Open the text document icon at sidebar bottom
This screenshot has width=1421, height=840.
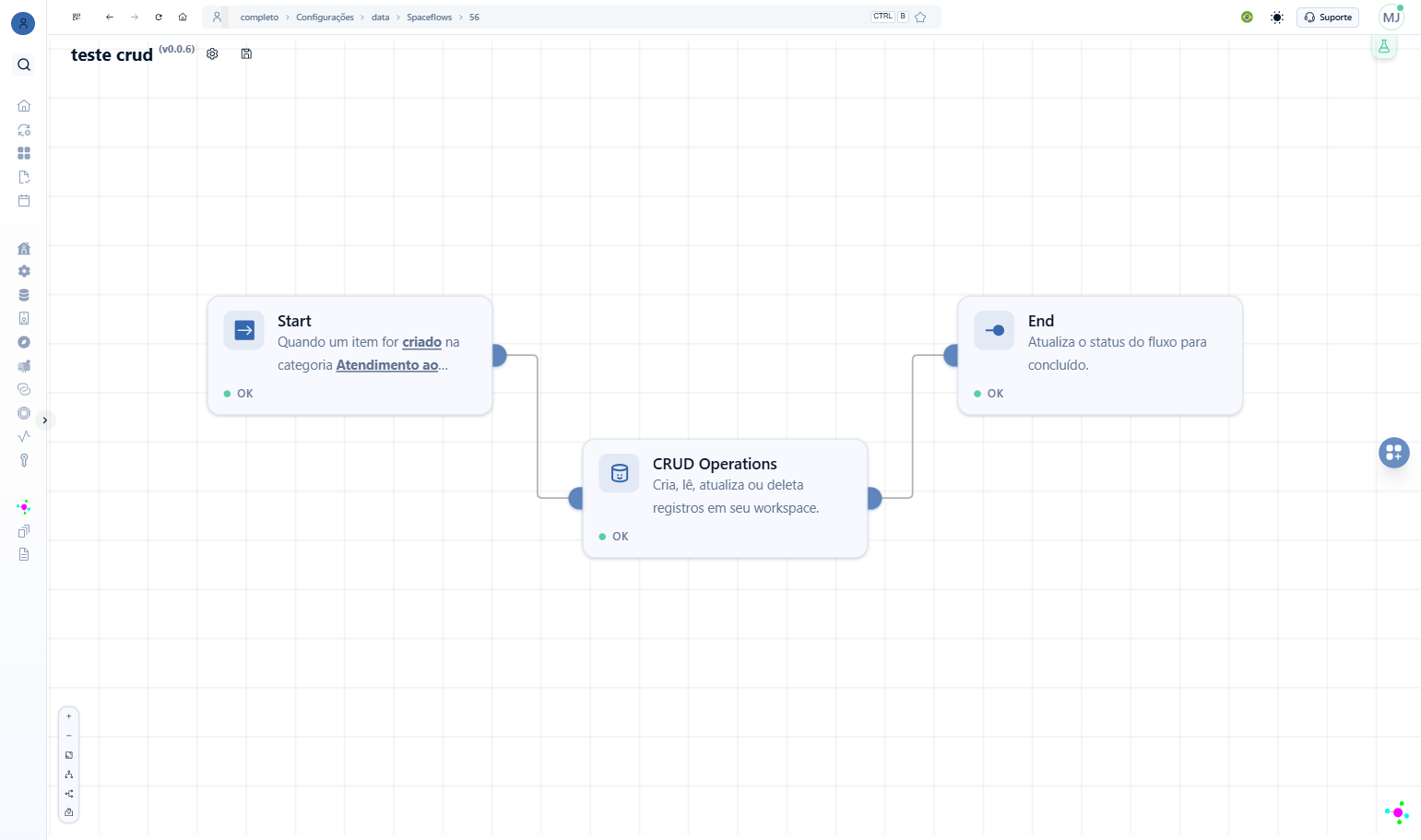click(24, 554)
